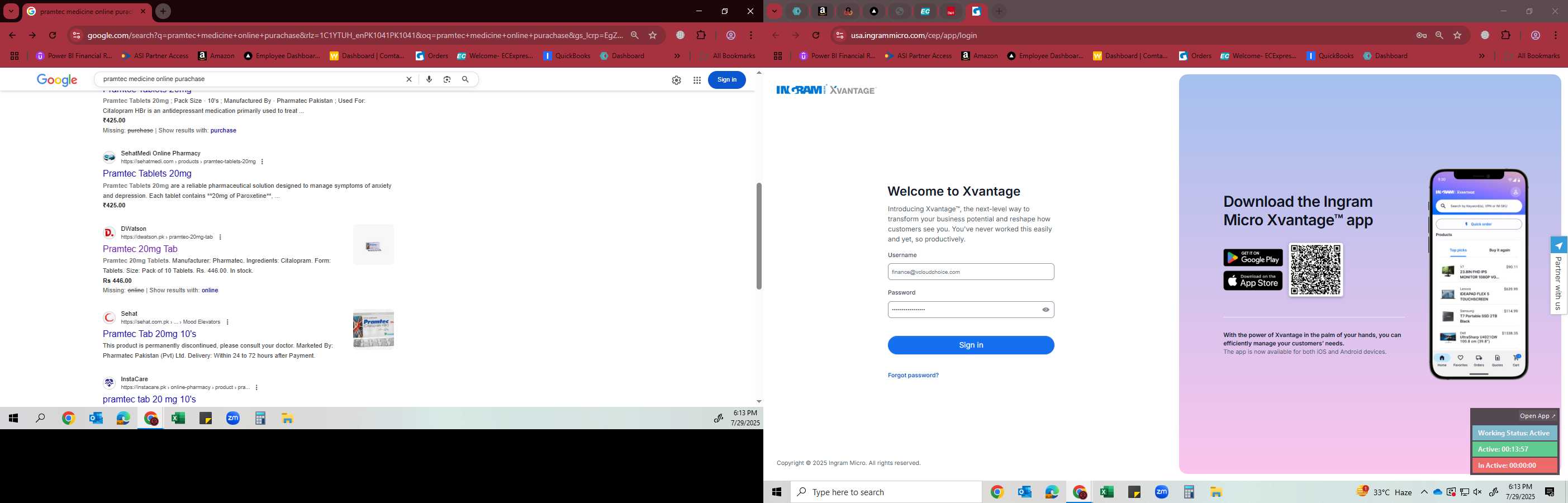Open Zoom from the left taskbar
The height and width of the screenshot is (503, 1568).
click(x=233, y=419)
